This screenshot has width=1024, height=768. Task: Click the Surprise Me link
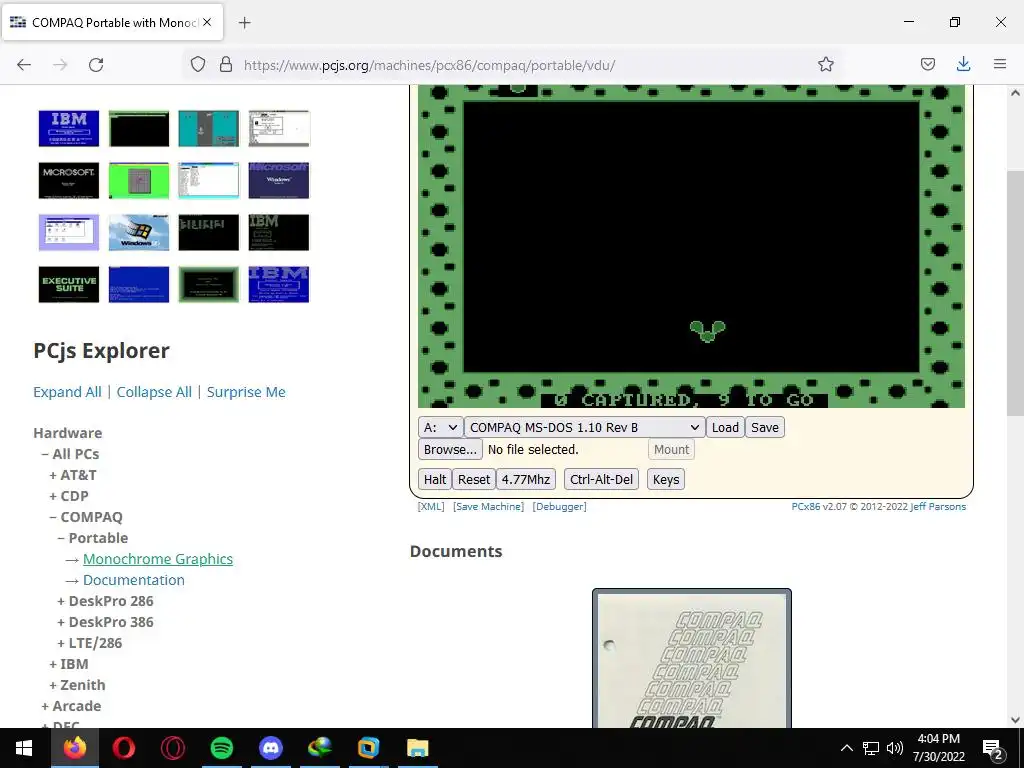tap(246, 392)
